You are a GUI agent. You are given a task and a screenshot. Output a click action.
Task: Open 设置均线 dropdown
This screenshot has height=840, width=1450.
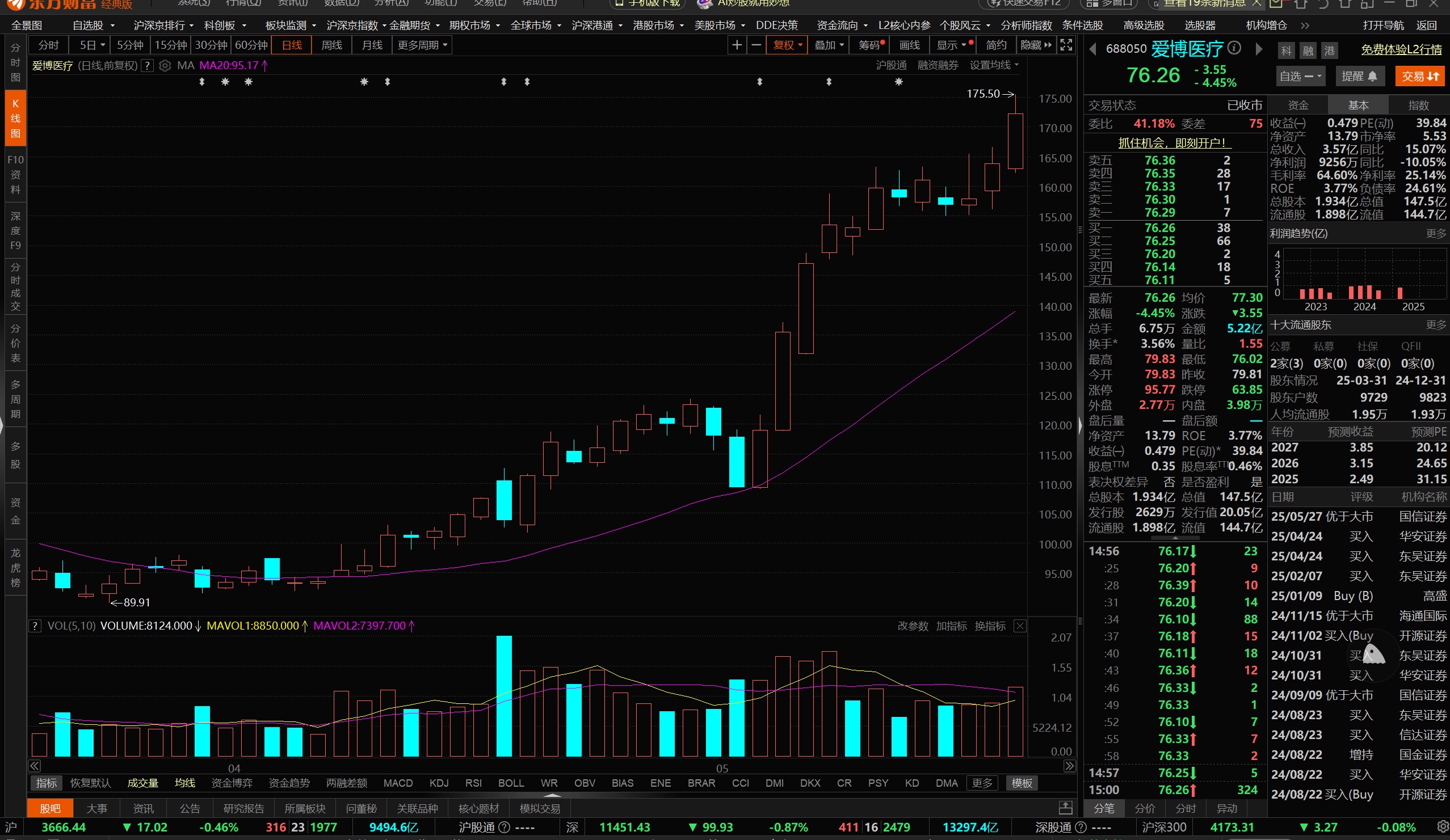[994, 65]
